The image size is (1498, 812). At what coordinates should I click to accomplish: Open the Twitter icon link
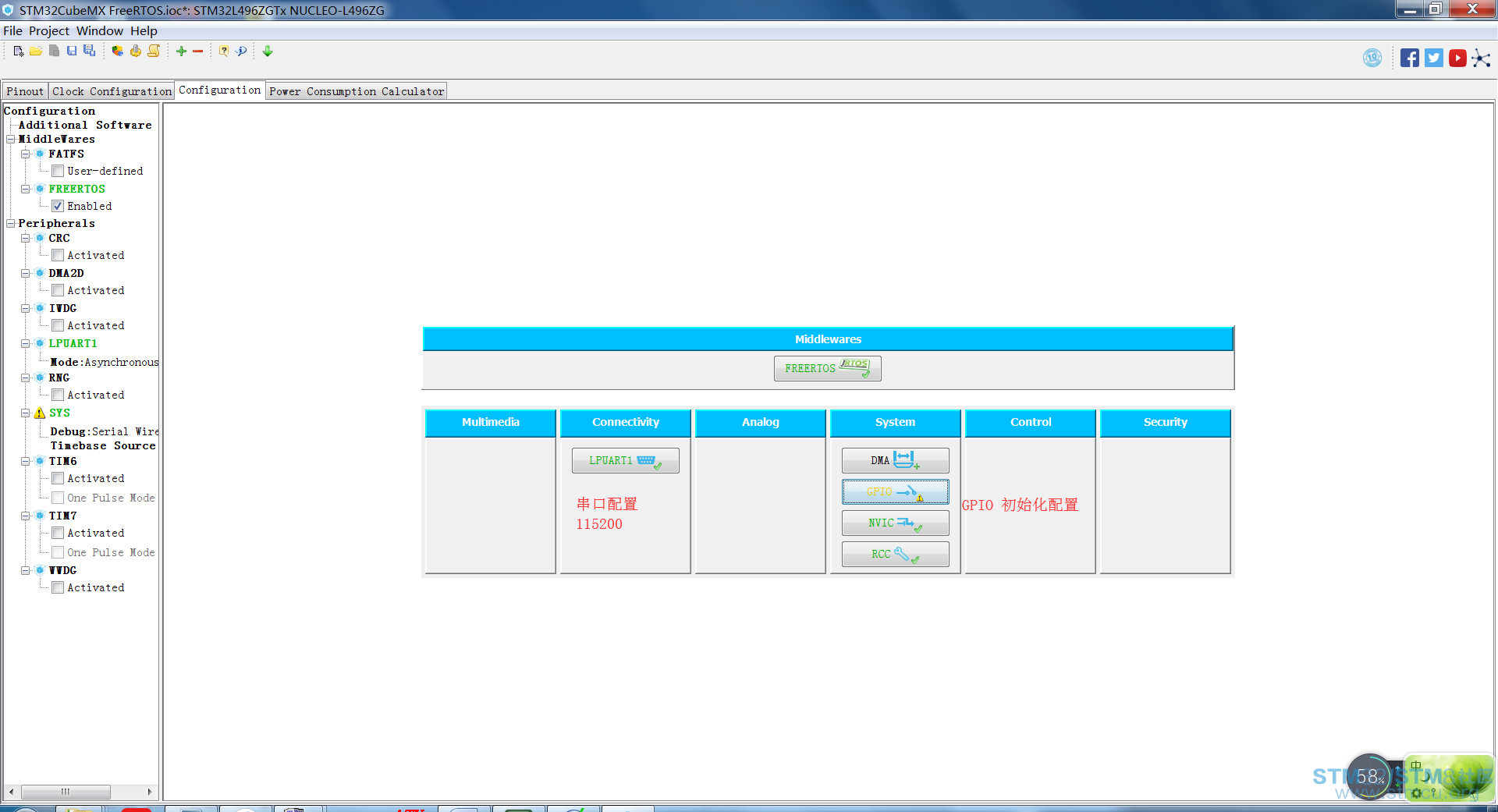(1433, 58)
